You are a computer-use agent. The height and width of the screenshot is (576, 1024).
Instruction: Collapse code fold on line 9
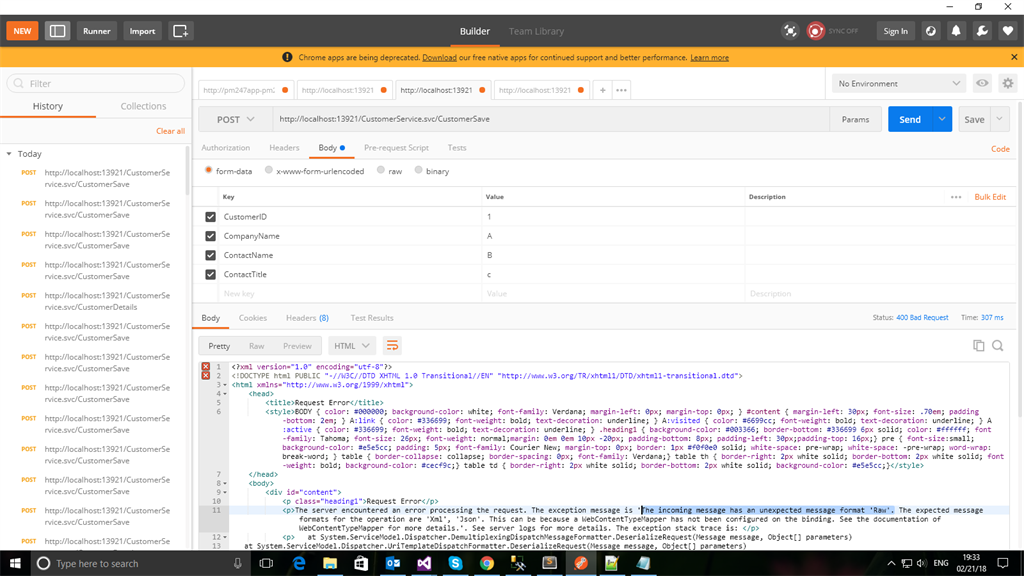pos(225,492)
